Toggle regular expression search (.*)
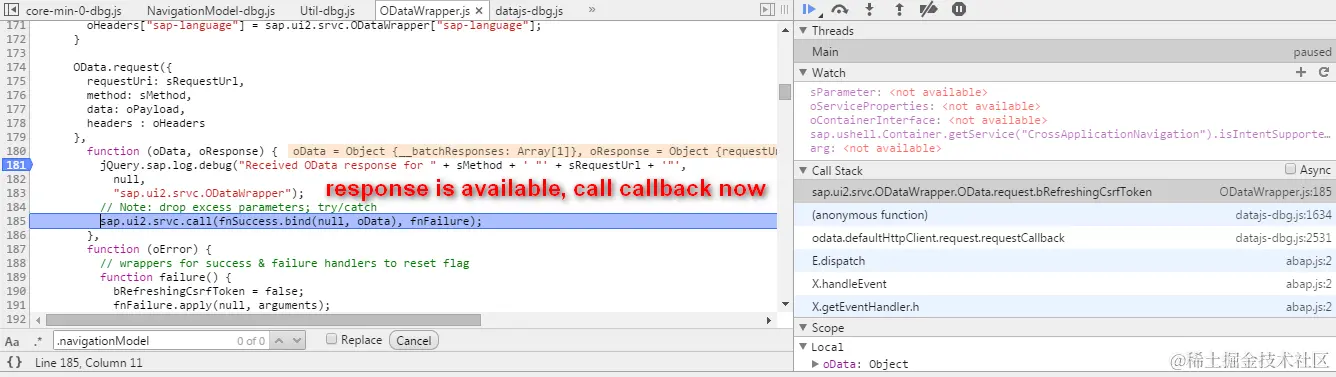The image size is (1336, 377). pos(38,341)
